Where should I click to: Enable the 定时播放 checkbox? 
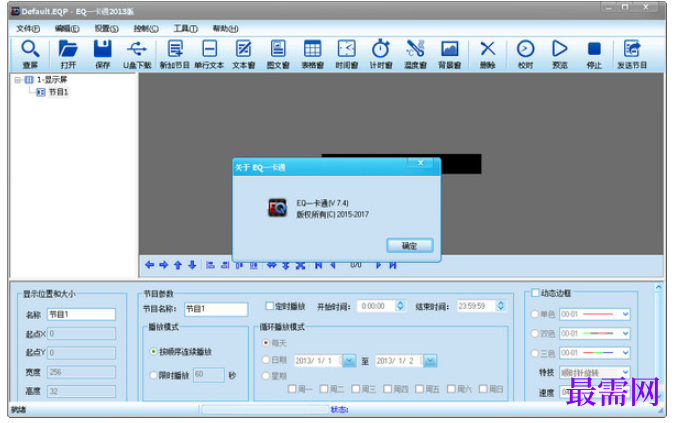(269, 306)
